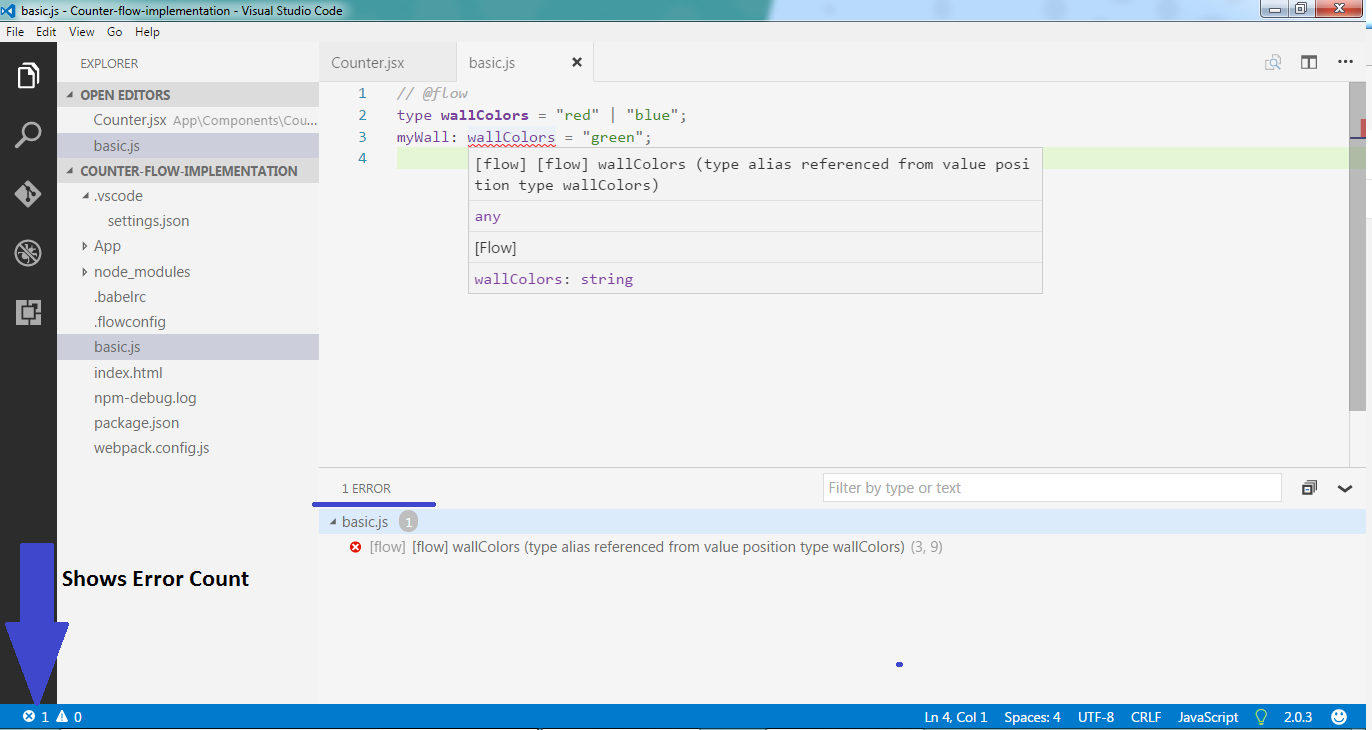Image resolution: width=1372 pixels, height=730 pixels.
Task: Open the Debug view
Action: point(27,253)
